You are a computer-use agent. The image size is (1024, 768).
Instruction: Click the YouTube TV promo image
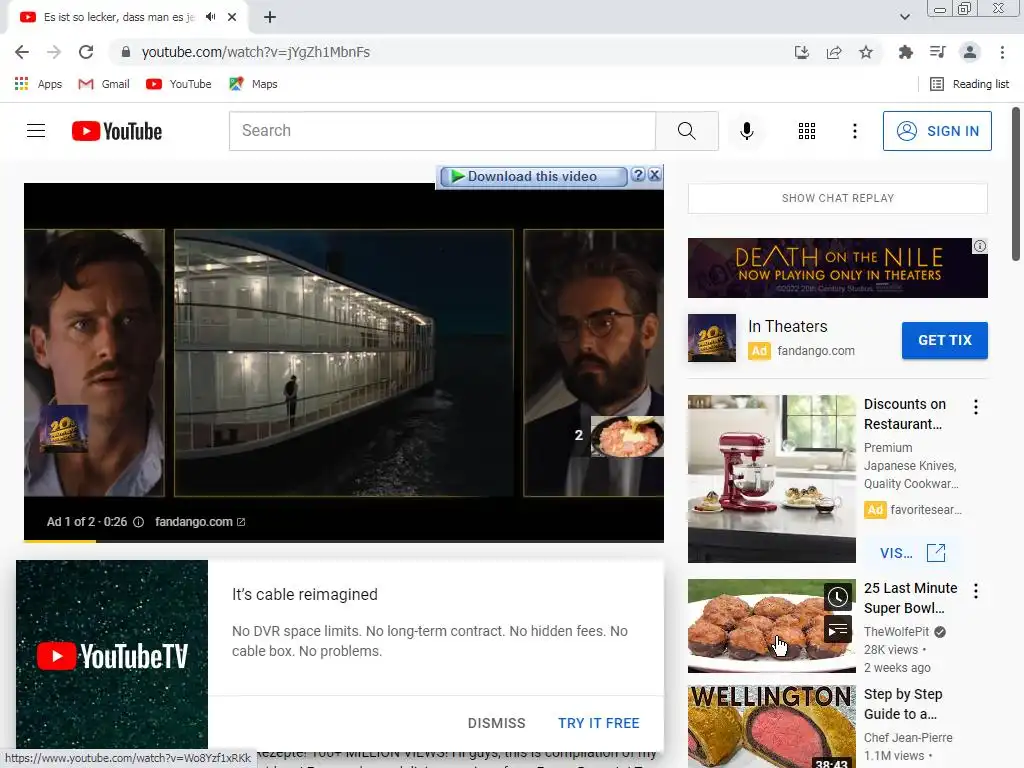click(x=112, y=655)
